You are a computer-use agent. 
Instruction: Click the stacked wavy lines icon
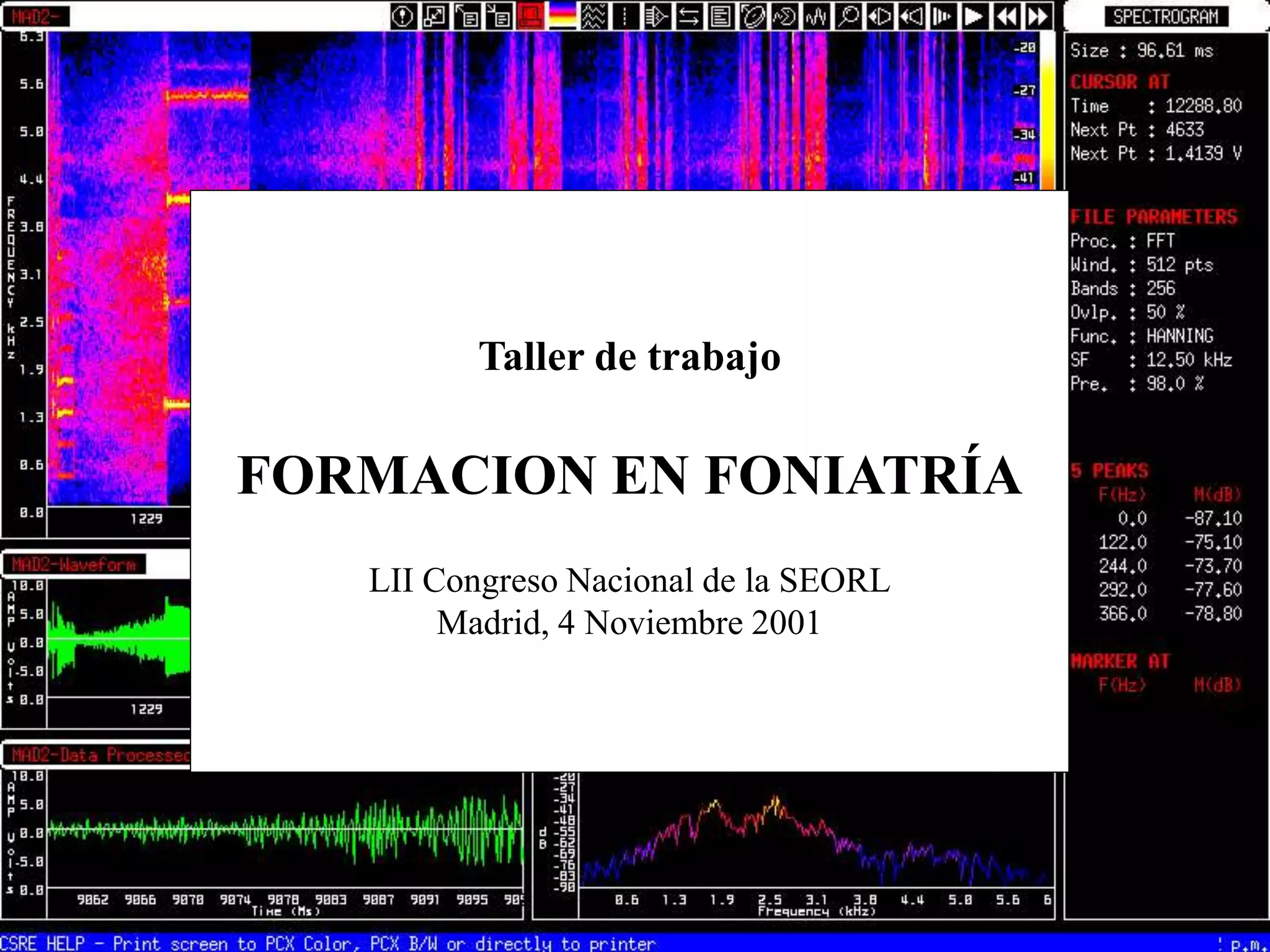pos(594,17)
